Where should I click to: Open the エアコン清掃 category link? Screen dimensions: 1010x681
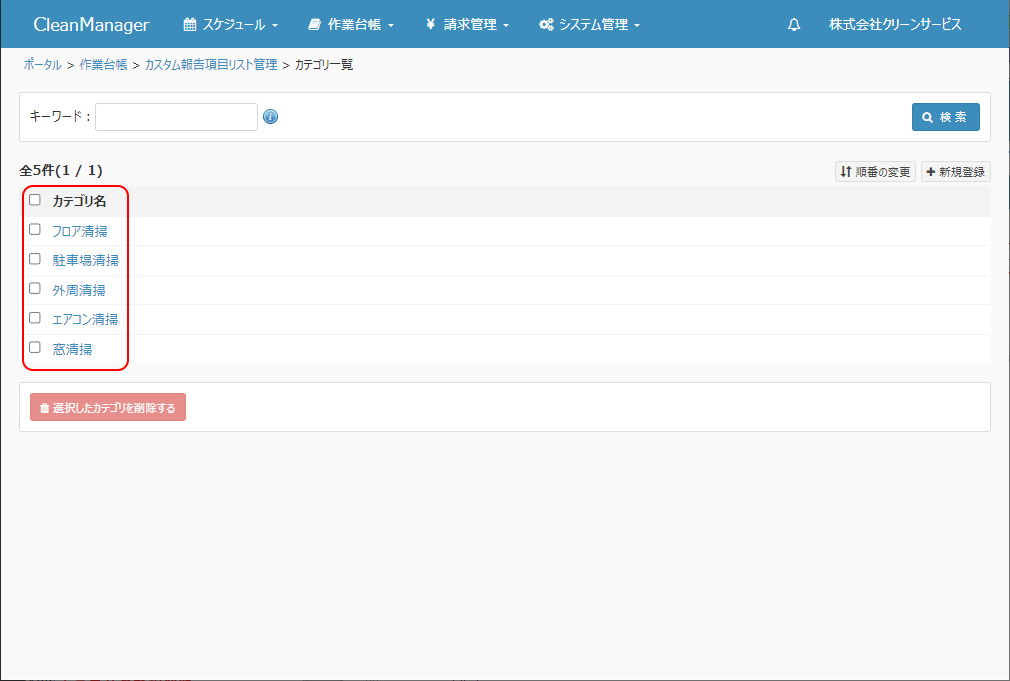(85, 319)
